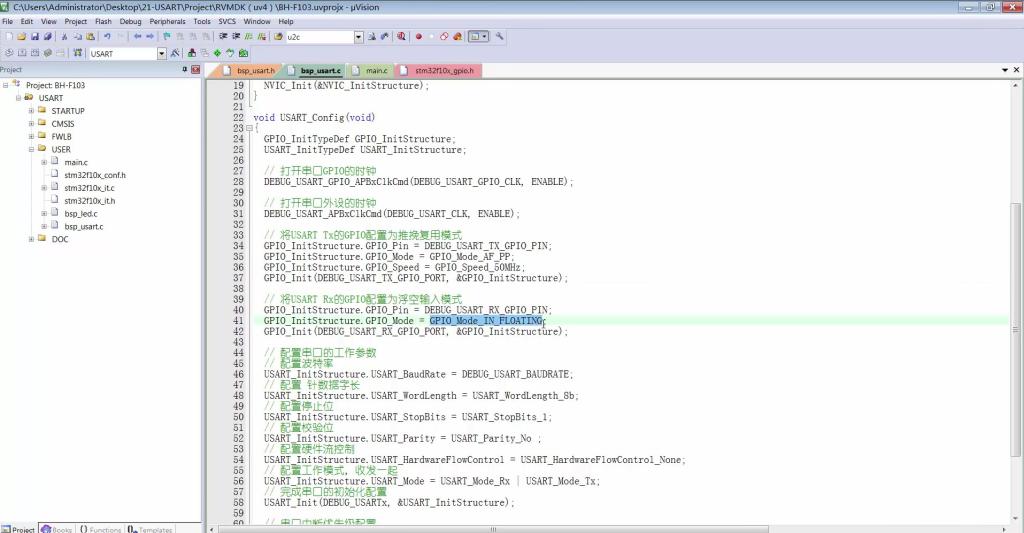This screenshot has width=1024, height=533.
Task: Open the USART target selection dropdown
Action: click(161, 53)
